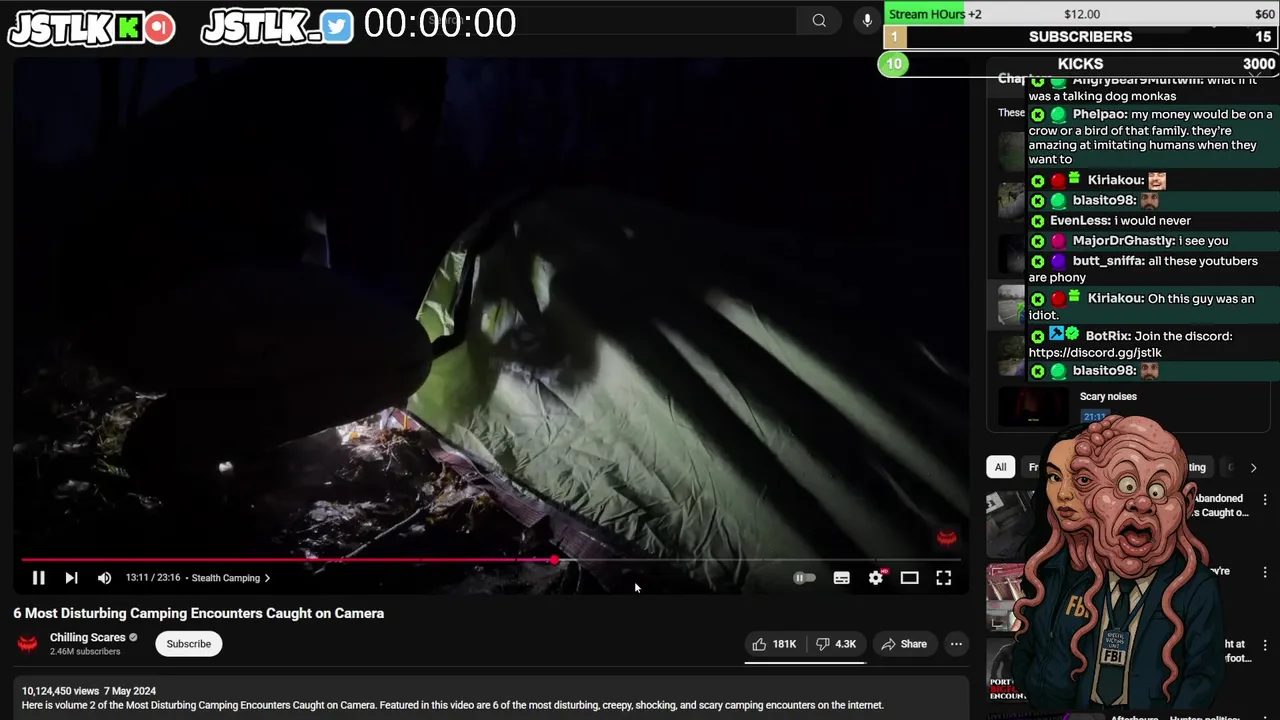
Task: Open Chilling Scares channel avatar
Action: point(28,644)
